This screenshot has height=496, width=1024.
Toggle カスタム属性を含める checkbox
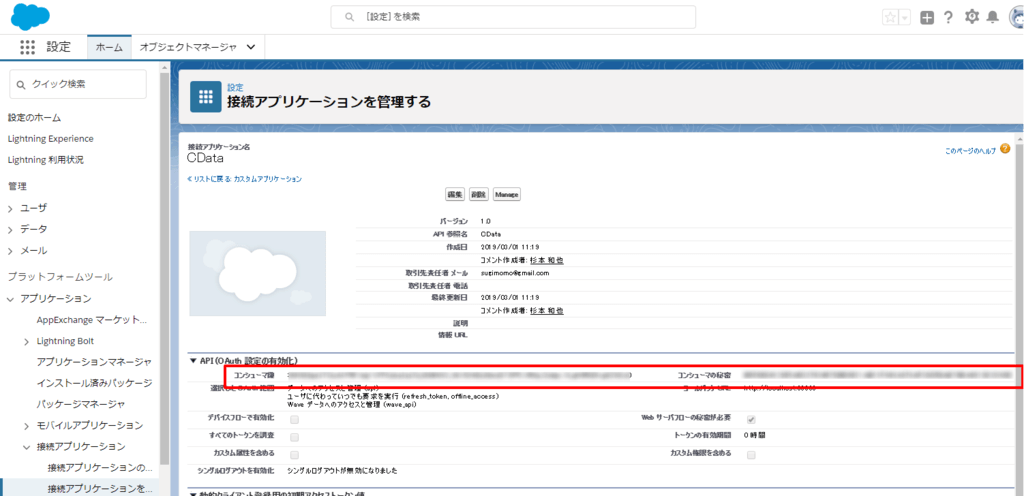295,454
